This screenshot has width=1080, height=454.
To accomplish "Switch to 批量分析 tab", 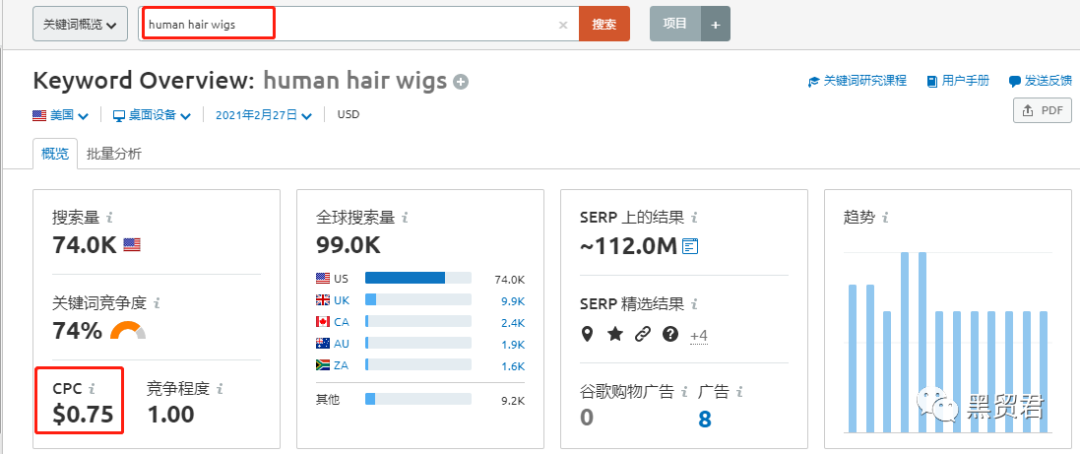I will [x=114, y=154].
